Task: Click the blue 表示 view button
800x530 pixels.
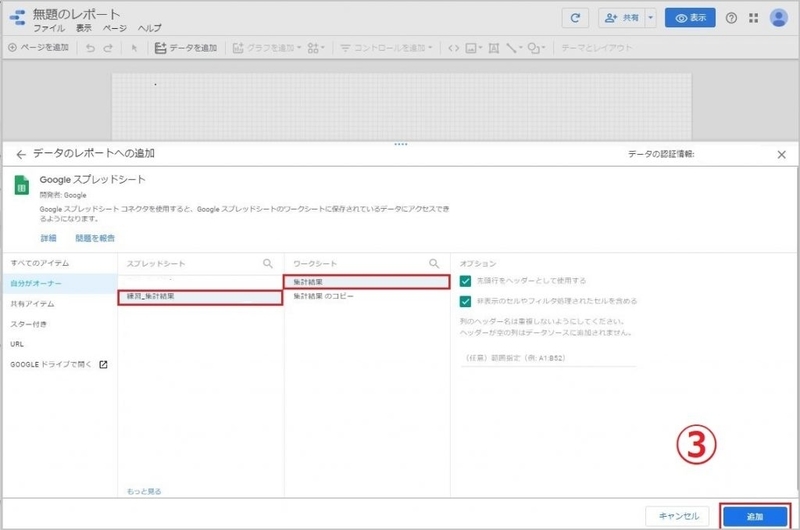Action: point(690,18)
